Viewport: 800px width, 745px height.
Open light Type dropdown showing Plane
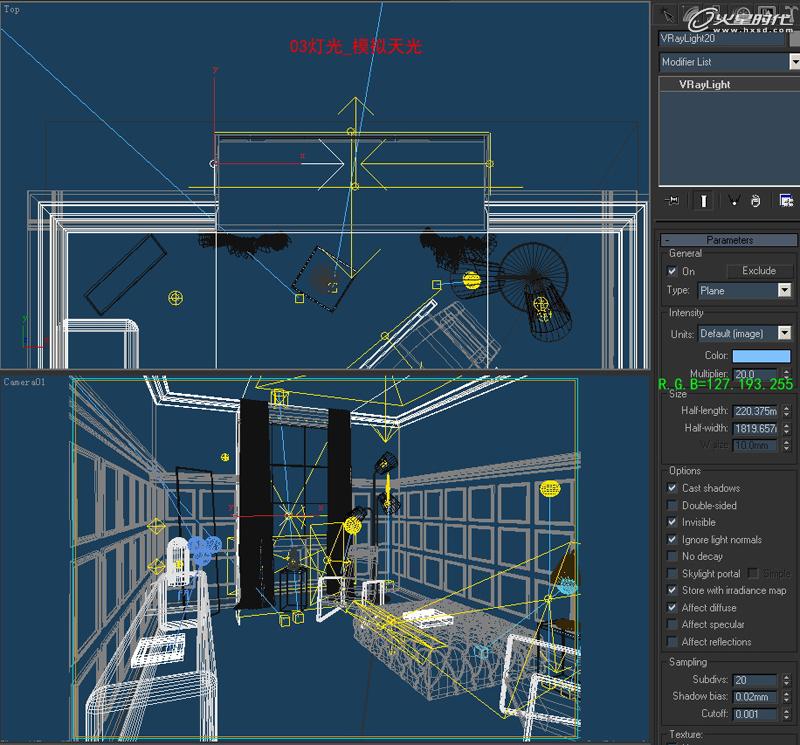coord(744,290)
